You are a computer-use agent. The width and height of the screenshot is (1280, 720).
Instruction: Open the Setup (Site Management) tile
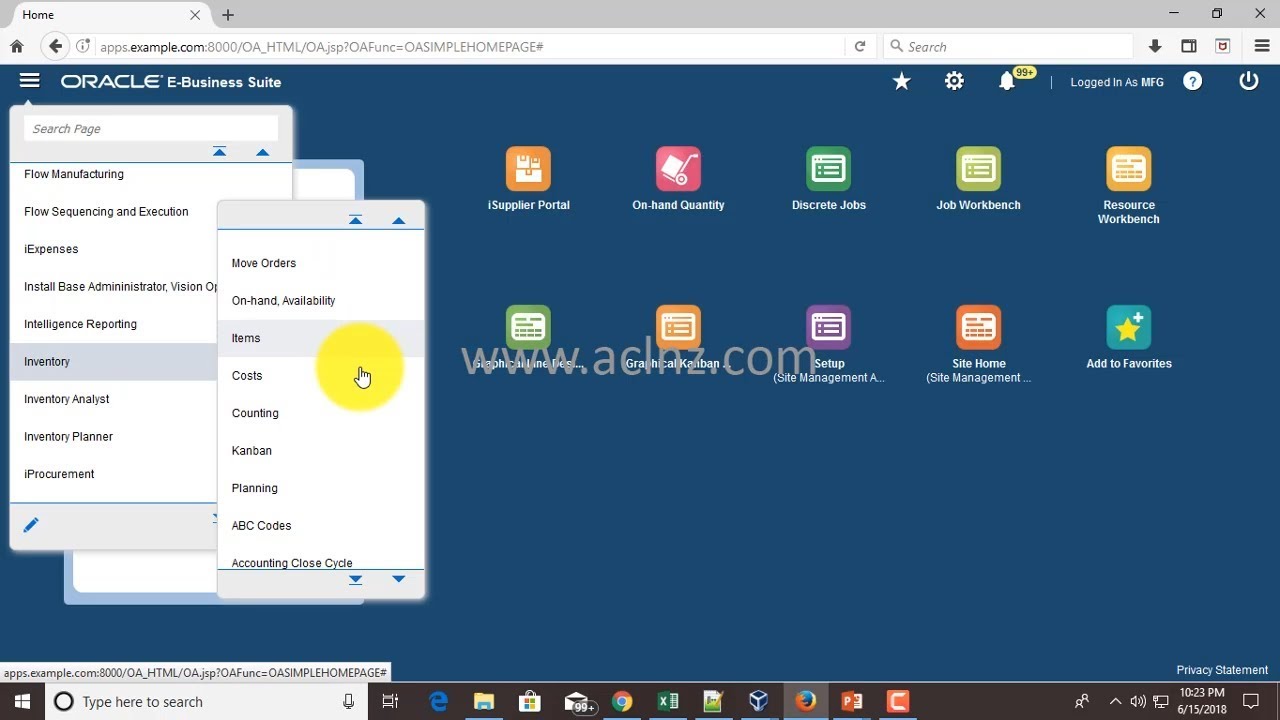[828, 328]
